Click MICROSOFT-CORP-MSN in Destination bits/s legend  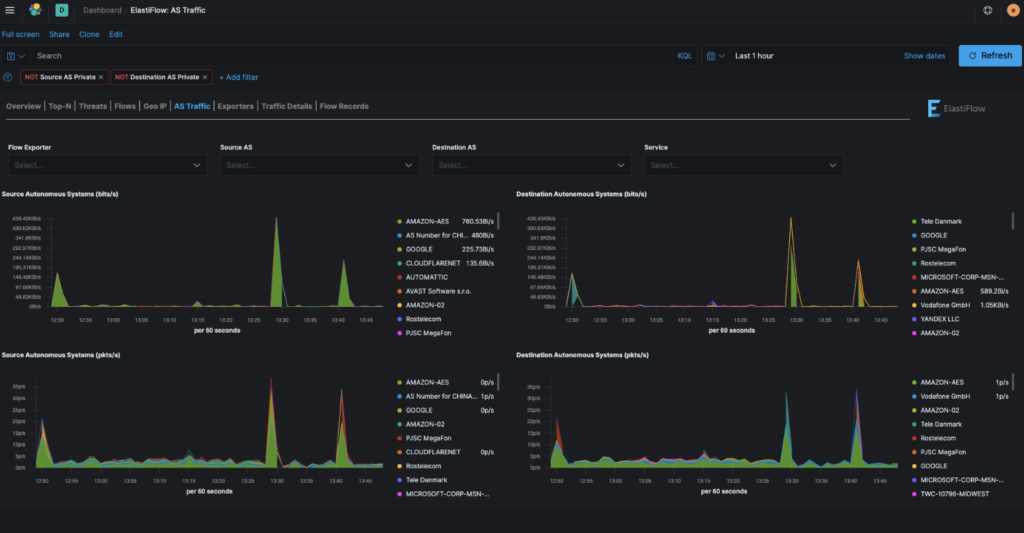tap(962, 278)
